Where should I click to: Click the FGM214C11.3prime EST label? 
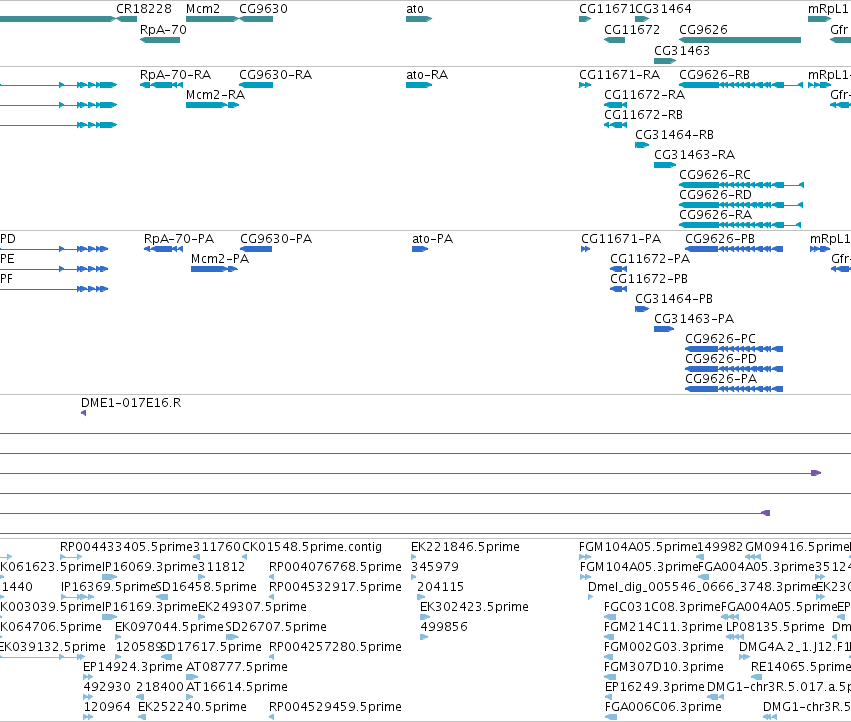tap(663, 627)
